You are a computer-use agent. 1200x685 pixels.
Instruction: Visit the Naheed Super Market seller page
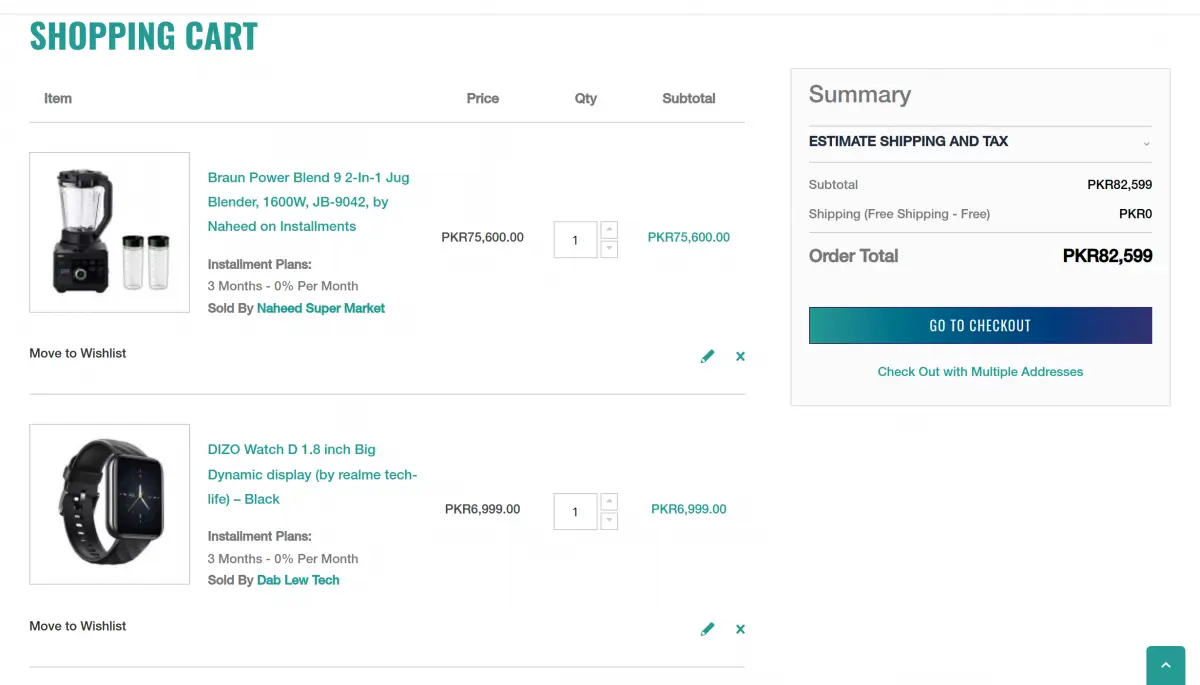click(x=320, y=308)
